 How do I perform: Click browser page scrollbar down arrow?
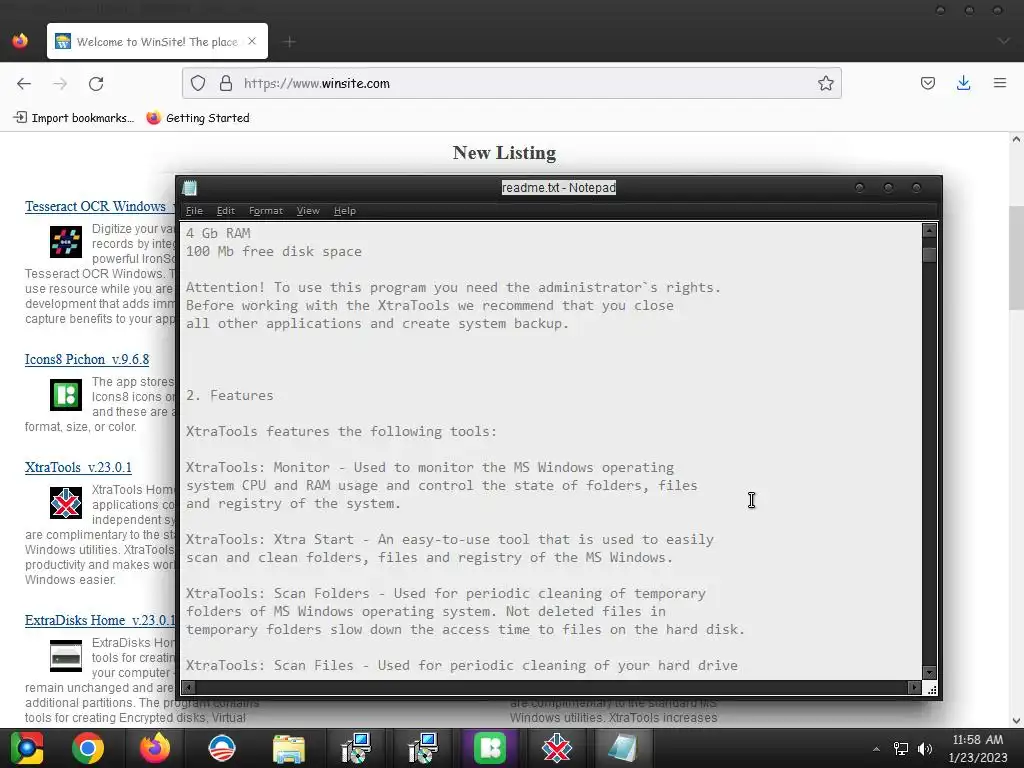pyautogui.click(x=1016, y=721)
